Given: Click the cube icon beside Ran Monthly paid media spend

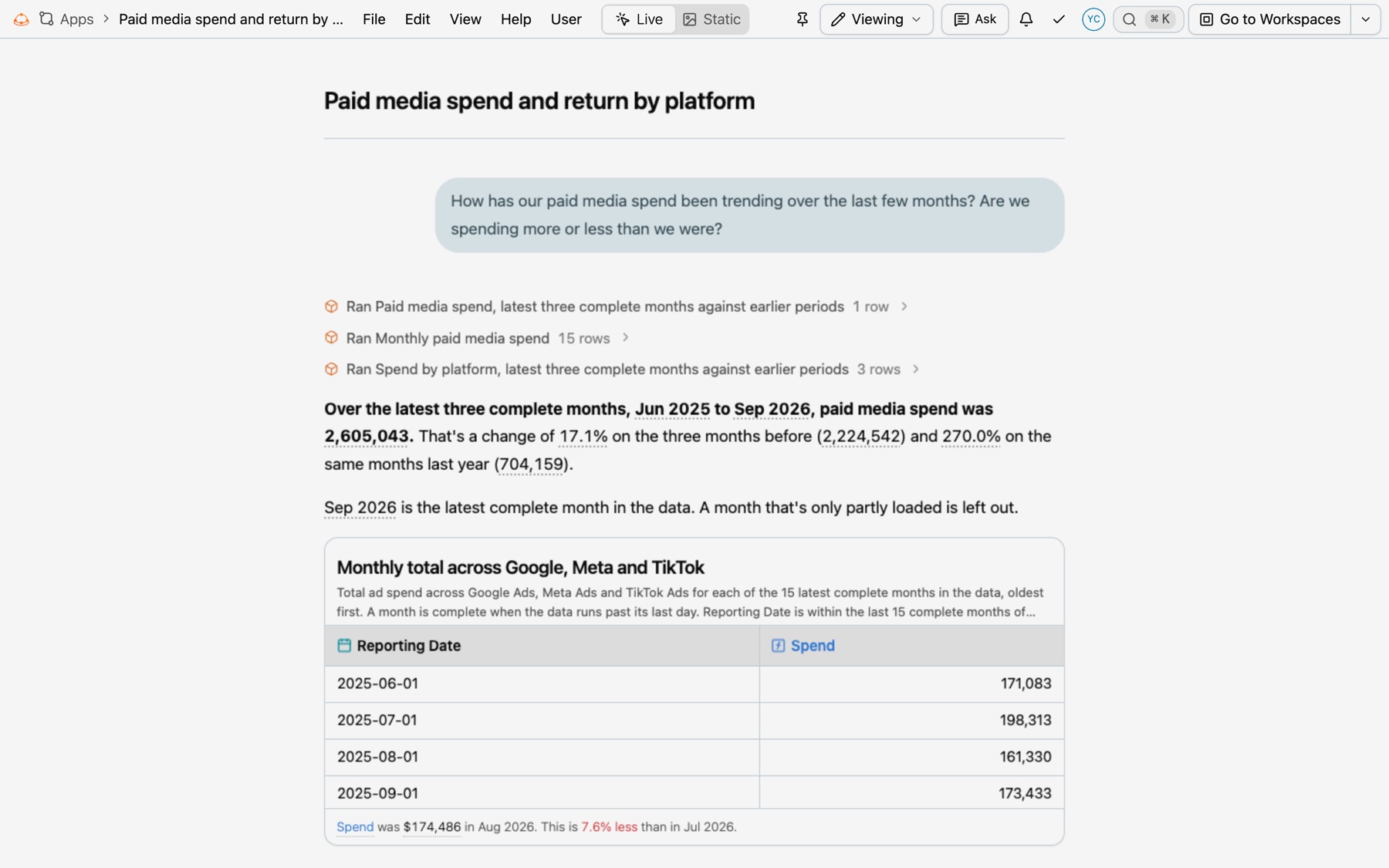Looking at the screenshot, I should tap(332, 338).
